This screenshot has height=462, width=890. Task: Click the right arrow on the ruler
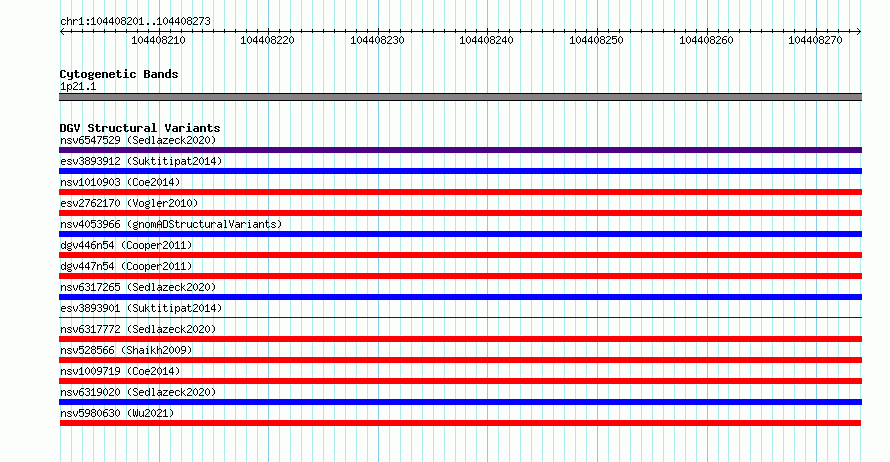859,32
